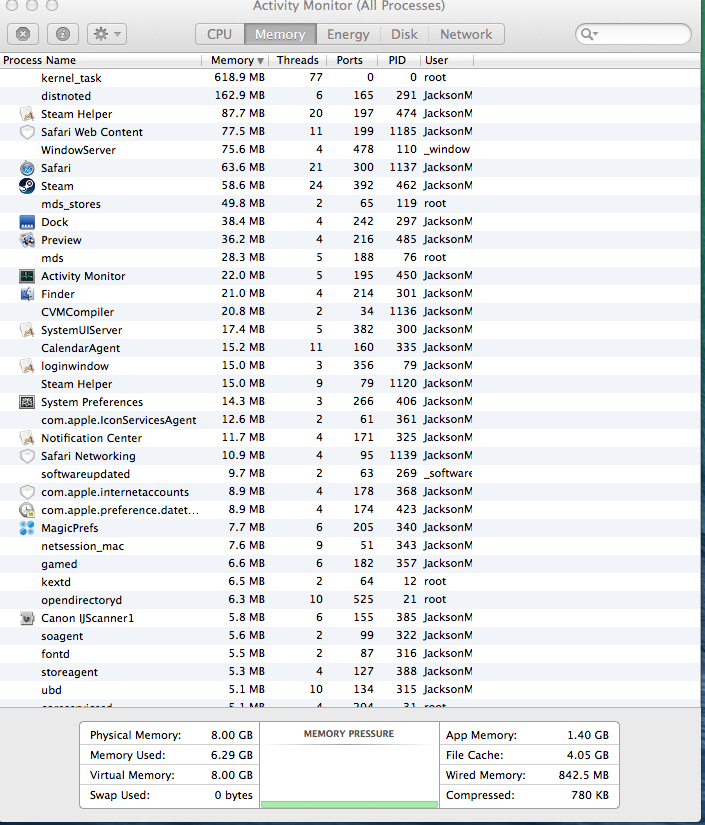
Task: Select the CVMCompiler process
Action: tap(352, 312)
